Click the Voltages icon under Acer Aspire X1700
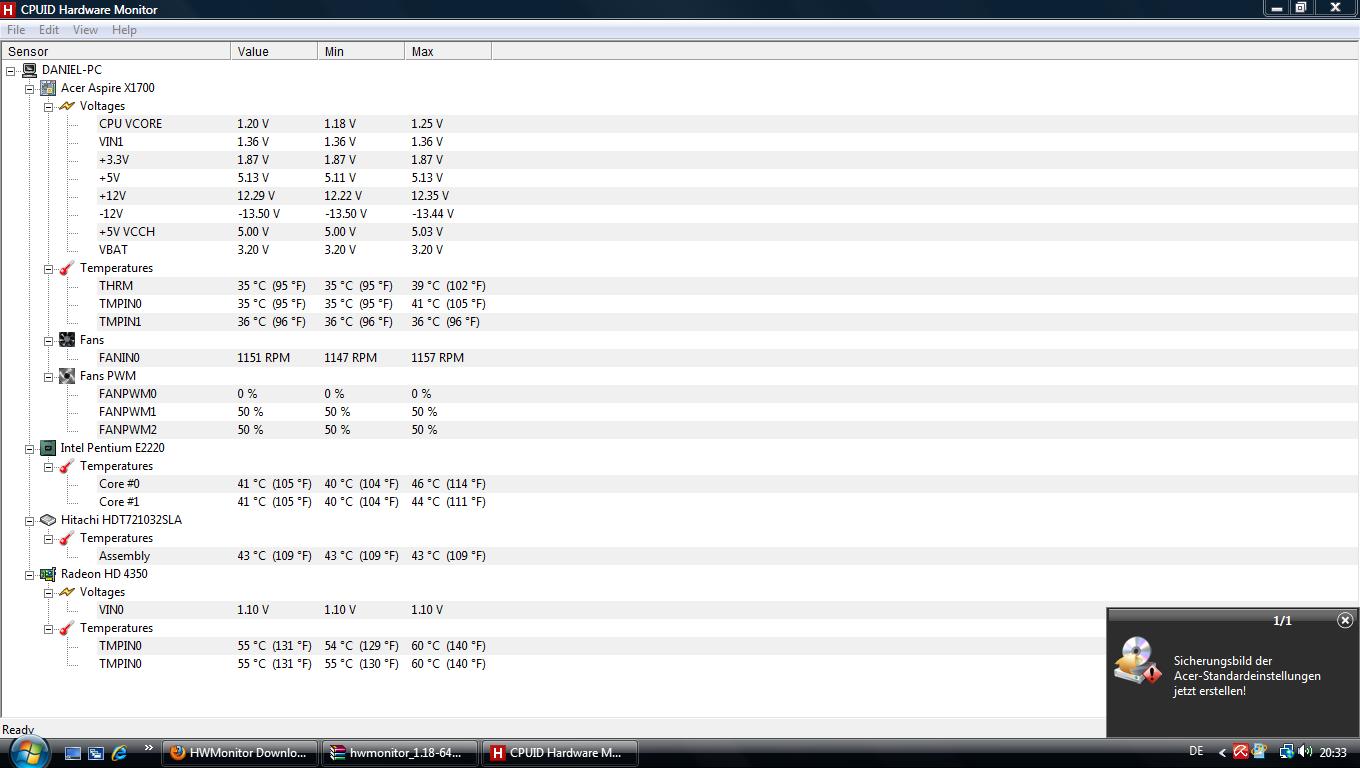1360x768 pixels. point(67,106)
